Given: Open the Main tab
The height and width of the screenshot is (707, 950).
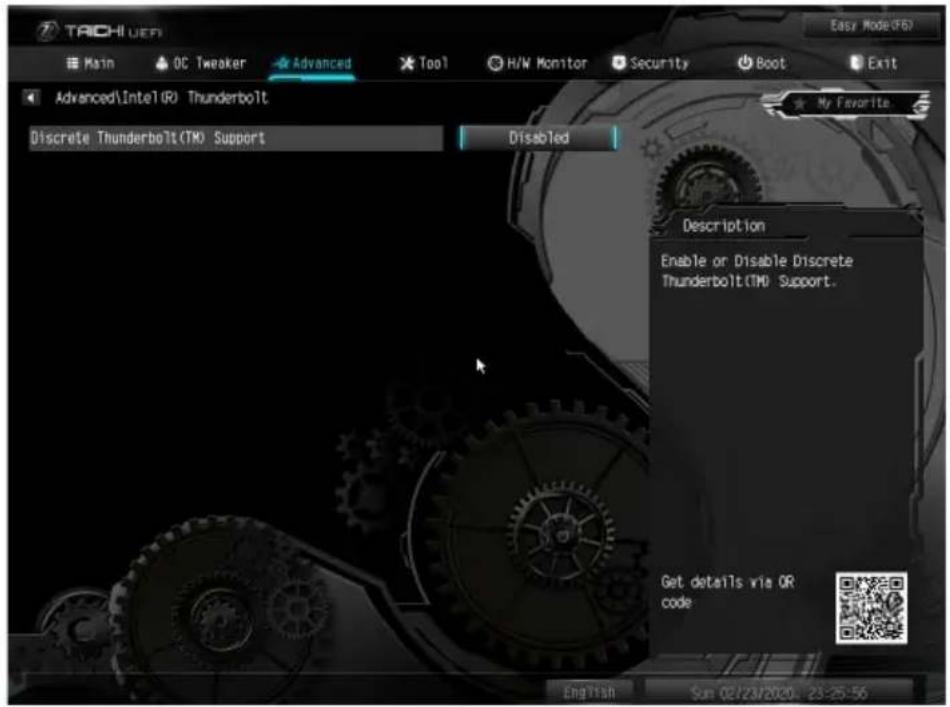Looking at the screenshot, I should click(x=90, y=63).
